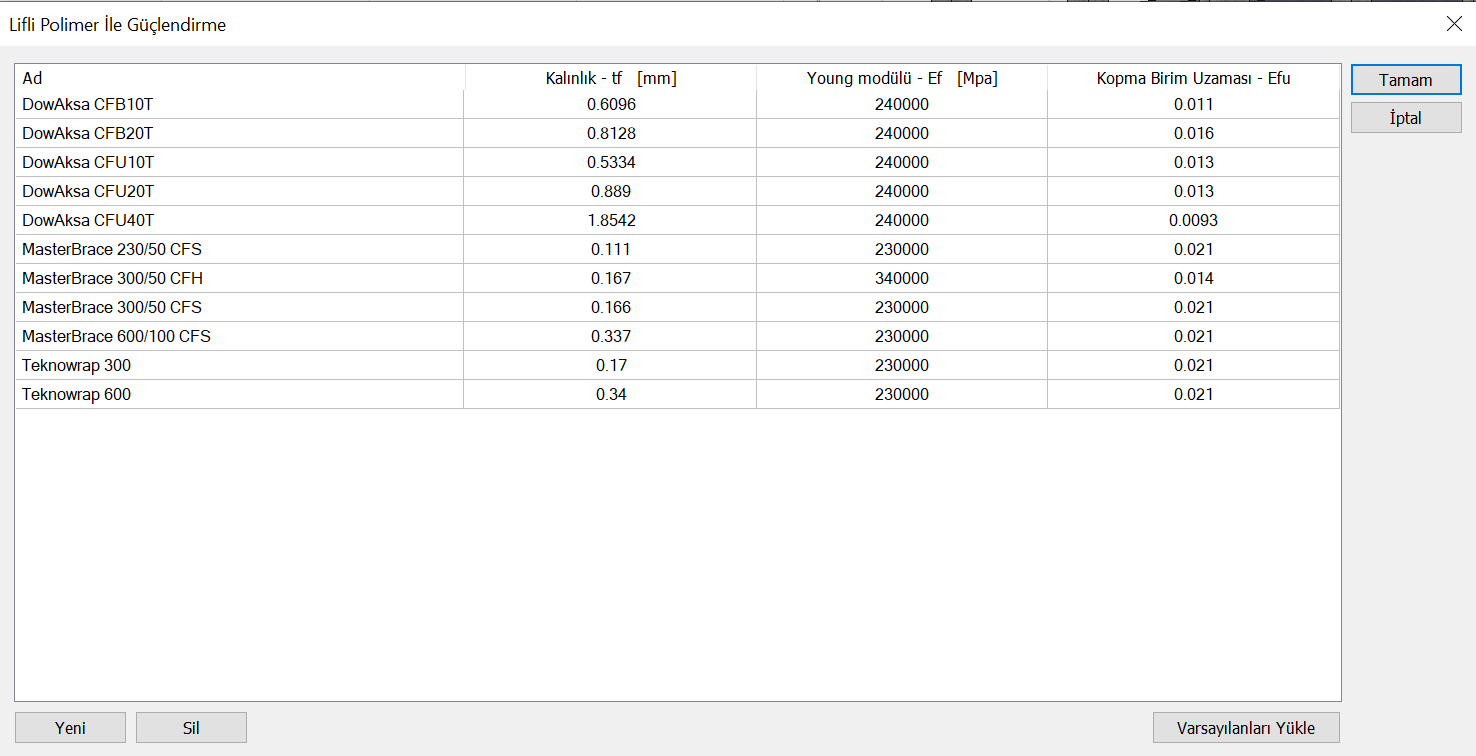This screenshot has height=756, width=1476.
Task: Click Varsayılanları Yükle to load defaults
Action: pos(1246,728)
